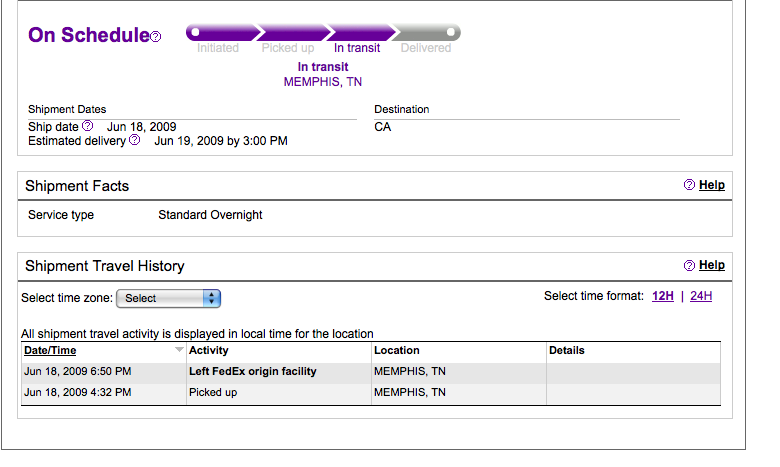Click the question mark next to Ship date
780x467 pixels.
click(88, 126)
